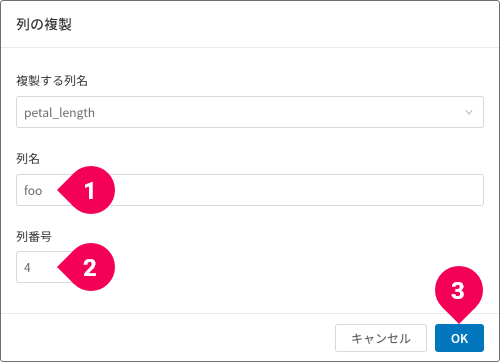Click the 列の複製 dialog title
This screenshot has height=362, width=500.
(44, 24)
